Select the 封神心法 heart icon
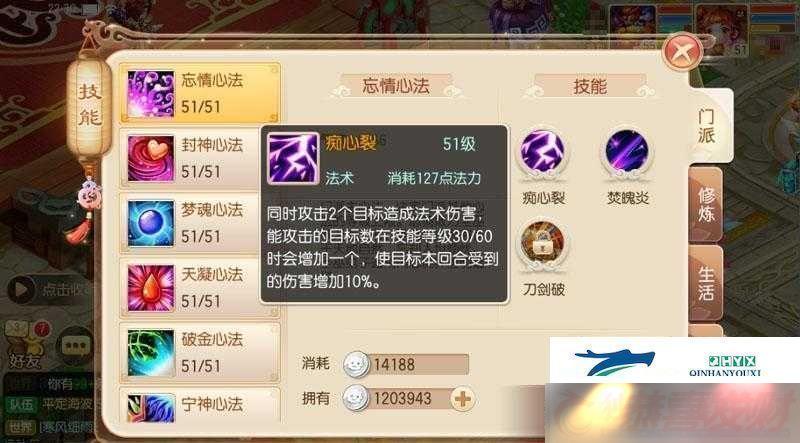Screen dimensions: 800x443 pos(151,159)
